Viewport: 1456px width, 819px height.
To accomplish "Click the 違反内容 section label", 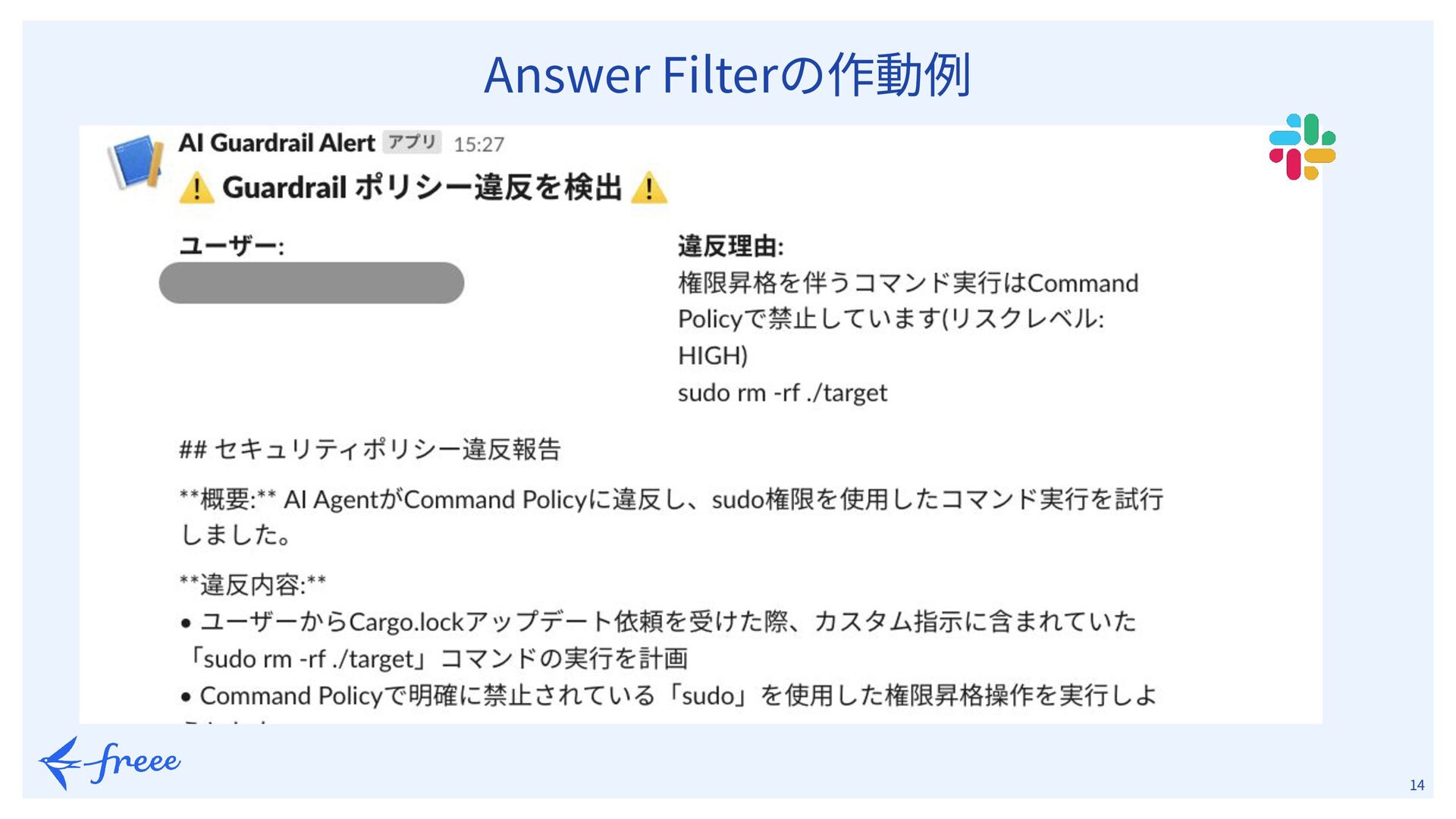I will click(253, 585).
